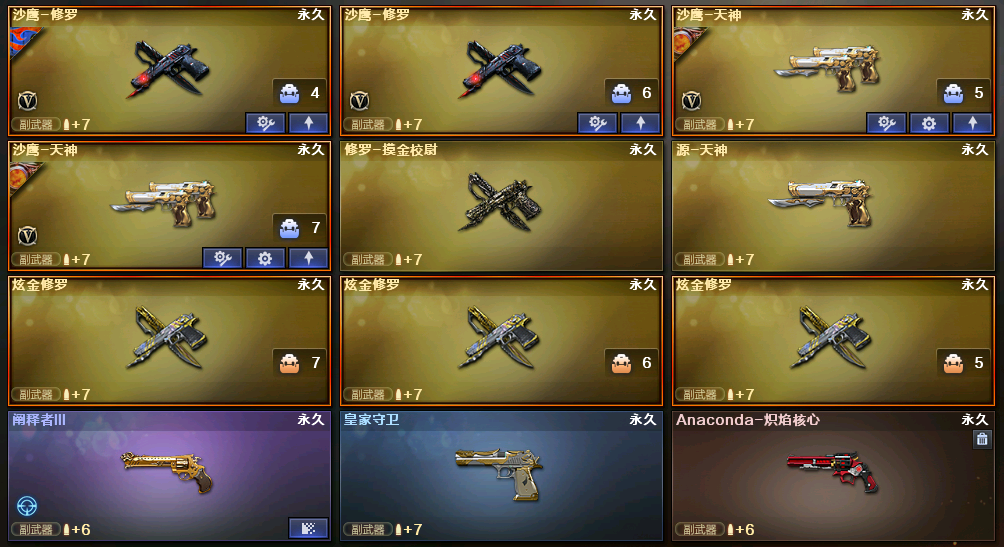Click the wrench-gear button on 沙鹰-天神 with bag count 7

222,258
